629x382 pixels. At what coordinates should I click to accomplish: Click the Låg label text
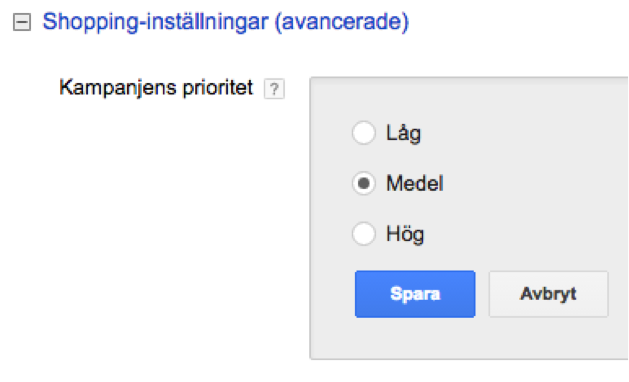404,133
